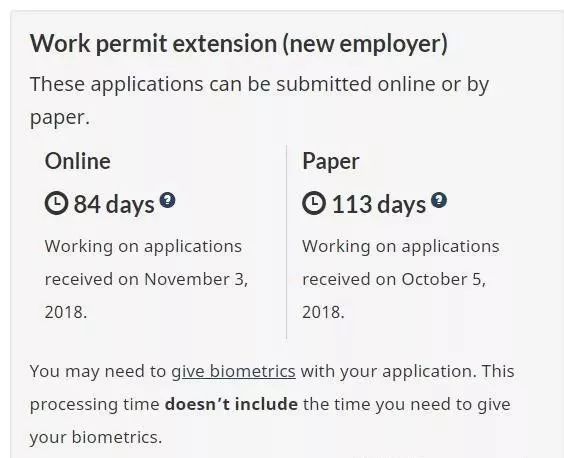
Task: Open the give biometrics link
Action: [233, 371]
